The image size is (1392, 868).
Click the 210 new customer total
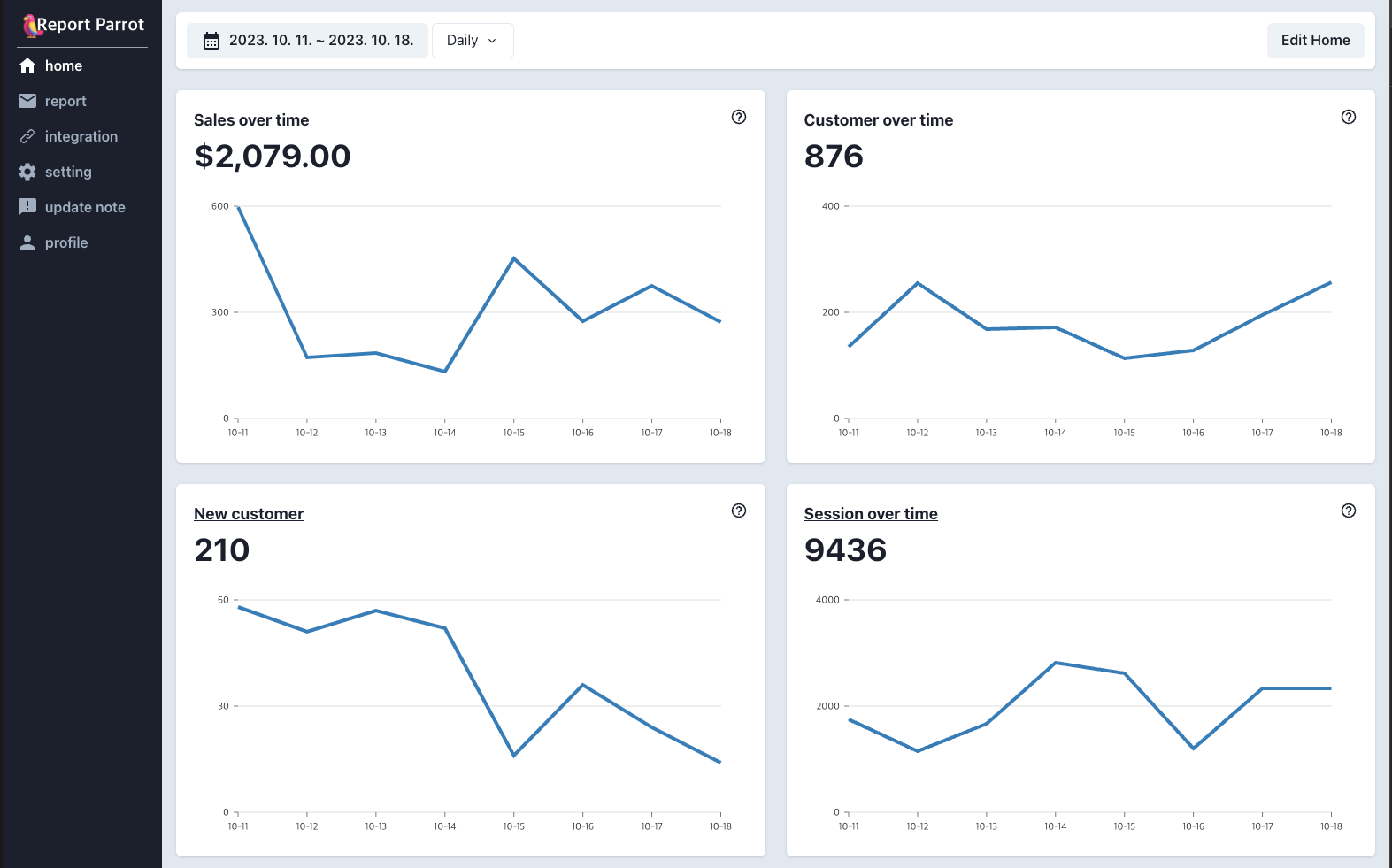(x=222, y=550)
